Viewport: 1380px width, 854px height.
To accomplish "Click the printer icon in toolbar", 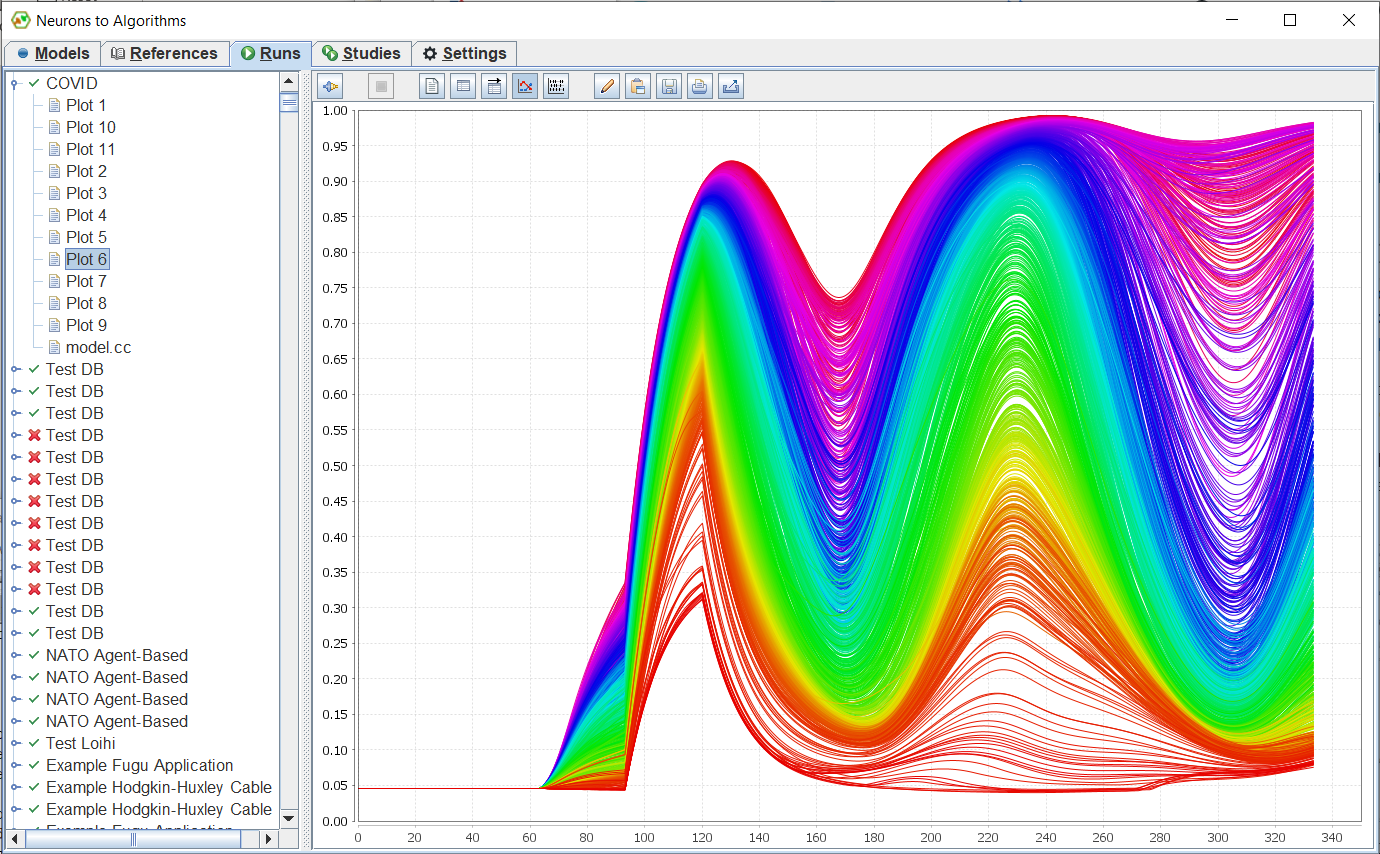I will pos(700,86).
